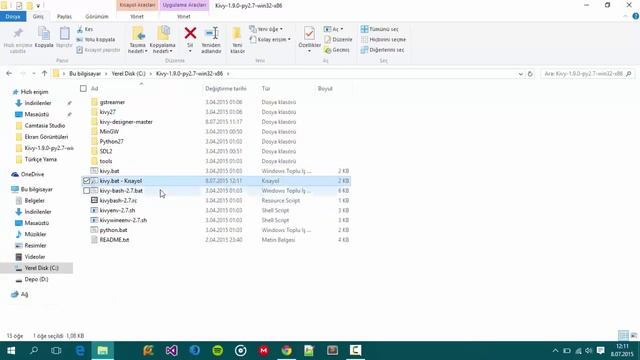The height and width of the screenshot is (360, 640).
Task: Click taskbar search magnifier
Action: [x=34, y=350]
